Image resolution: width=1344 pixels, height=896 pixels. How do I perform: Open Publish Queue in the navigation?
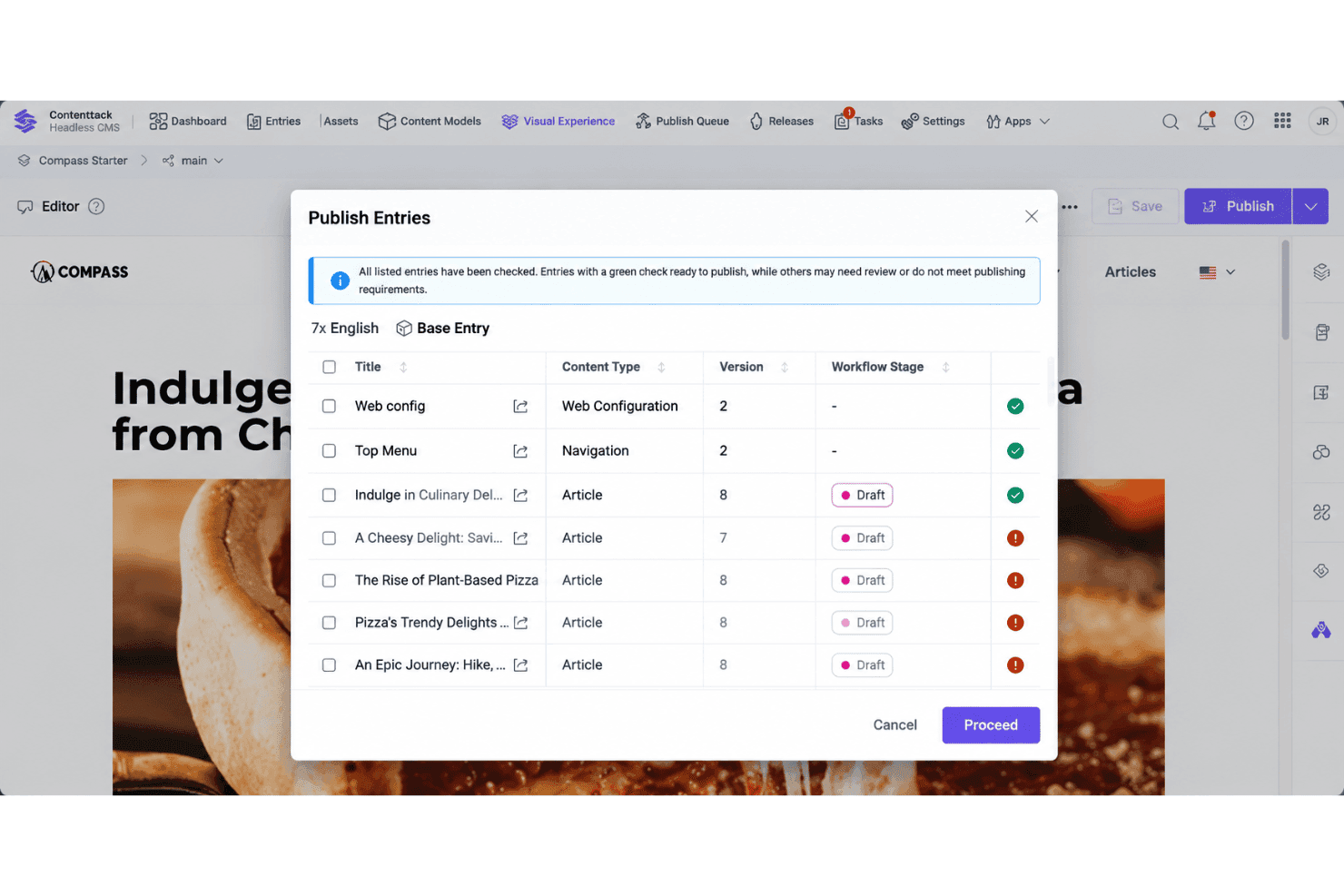coord(682,122)
